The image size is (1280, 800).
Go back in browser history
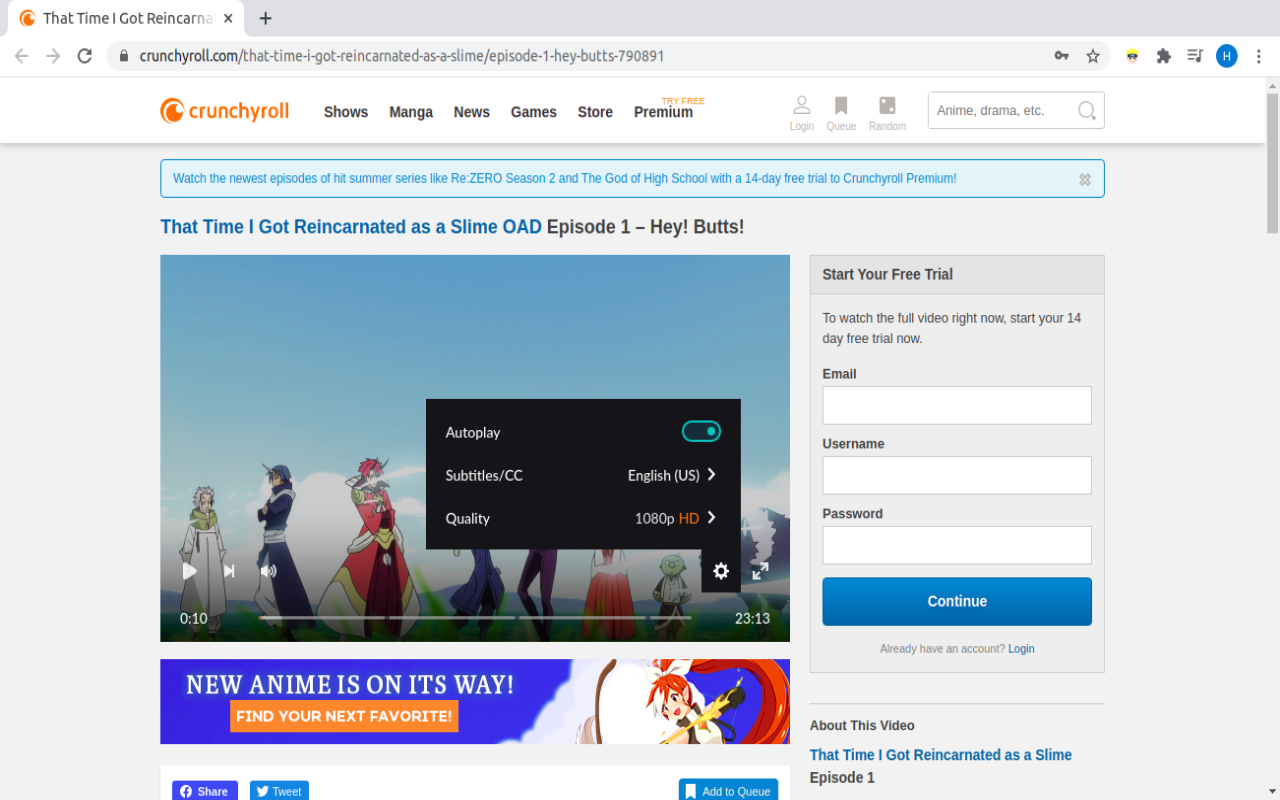[21, 56]
